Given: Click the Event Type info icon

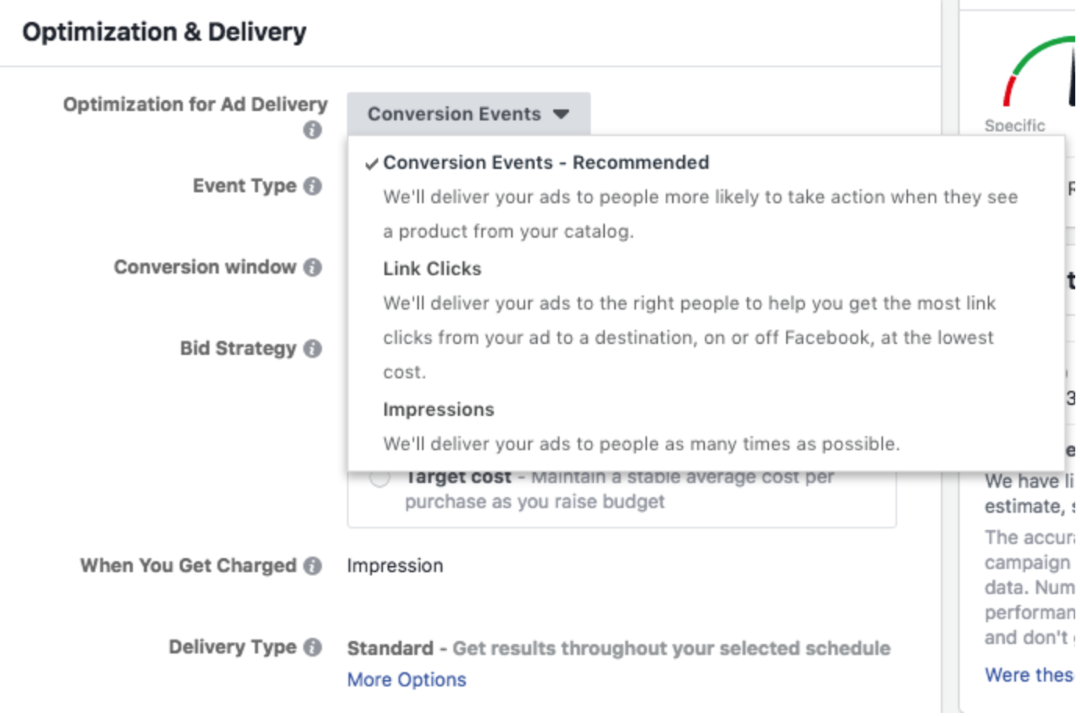Looking at the screenshot, I should 313,186.
